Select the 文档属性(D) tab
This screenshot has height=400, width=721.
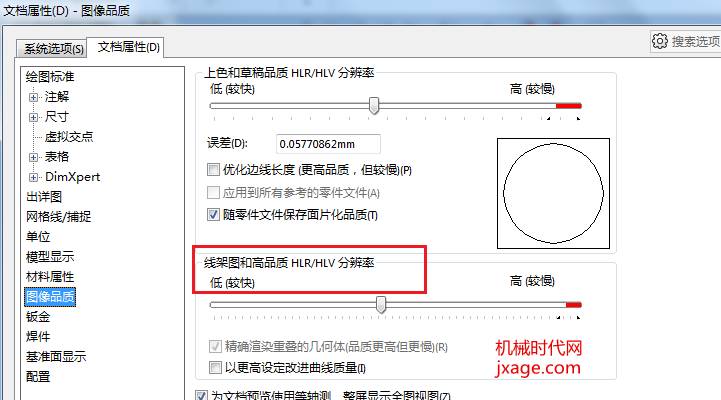tap(126, 47)
